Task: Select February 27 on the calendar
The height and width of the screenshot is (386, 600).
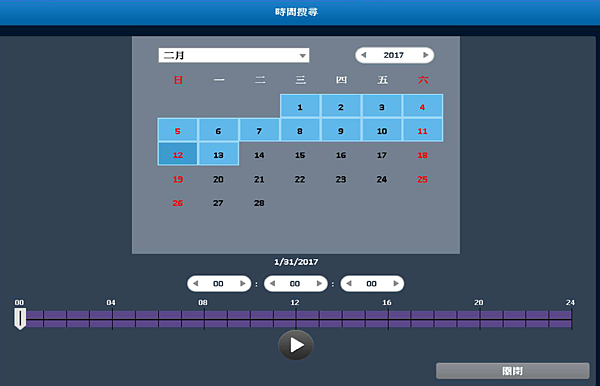Action: 218,203
